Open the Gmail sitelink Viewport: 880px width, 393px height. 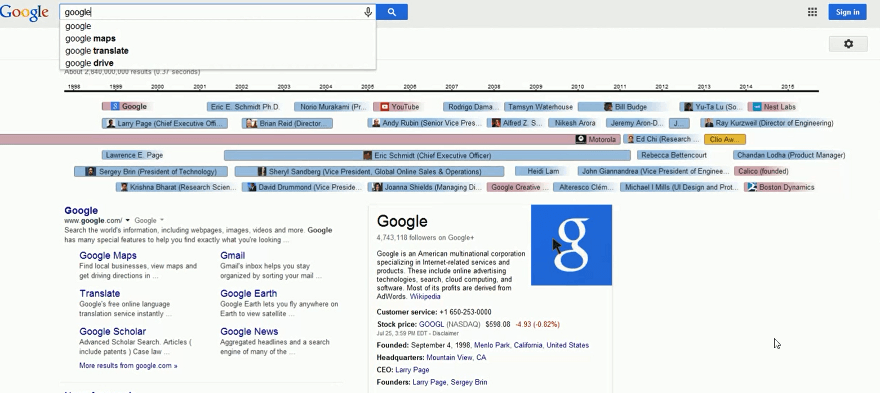point(232,255)
